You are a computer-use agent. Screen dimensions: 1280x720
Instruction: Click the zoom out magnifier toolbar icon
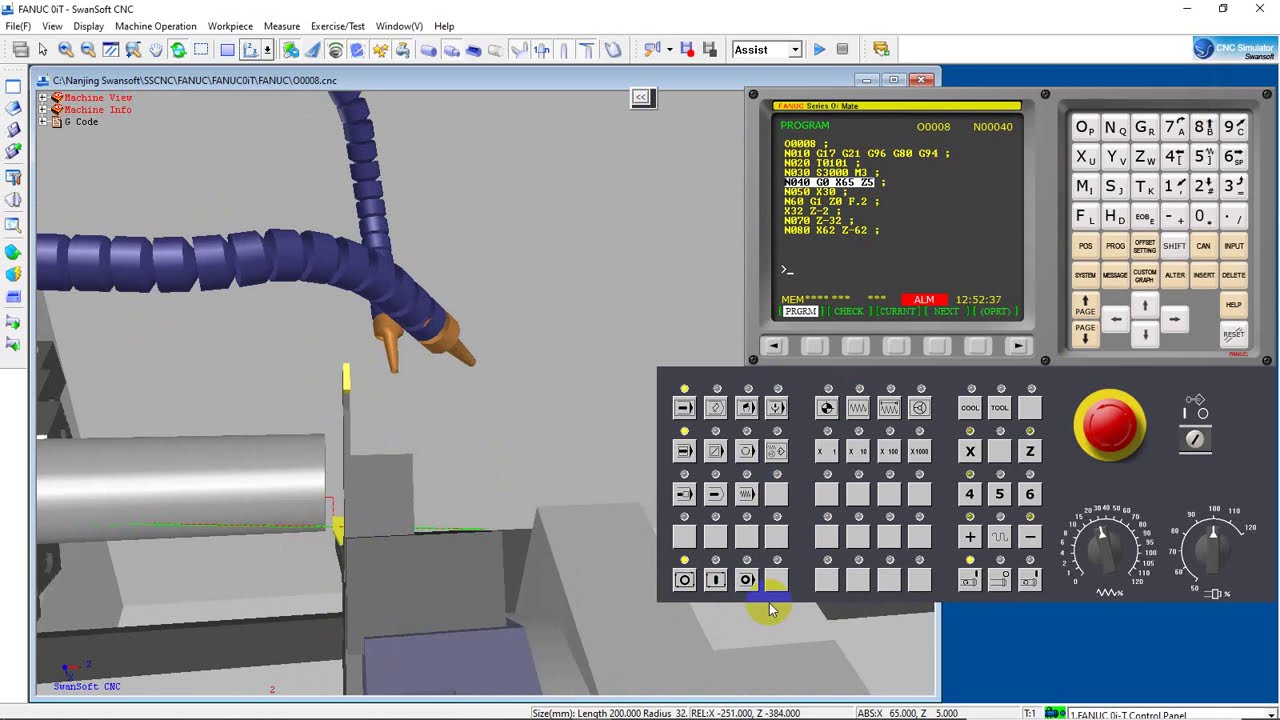88,50
